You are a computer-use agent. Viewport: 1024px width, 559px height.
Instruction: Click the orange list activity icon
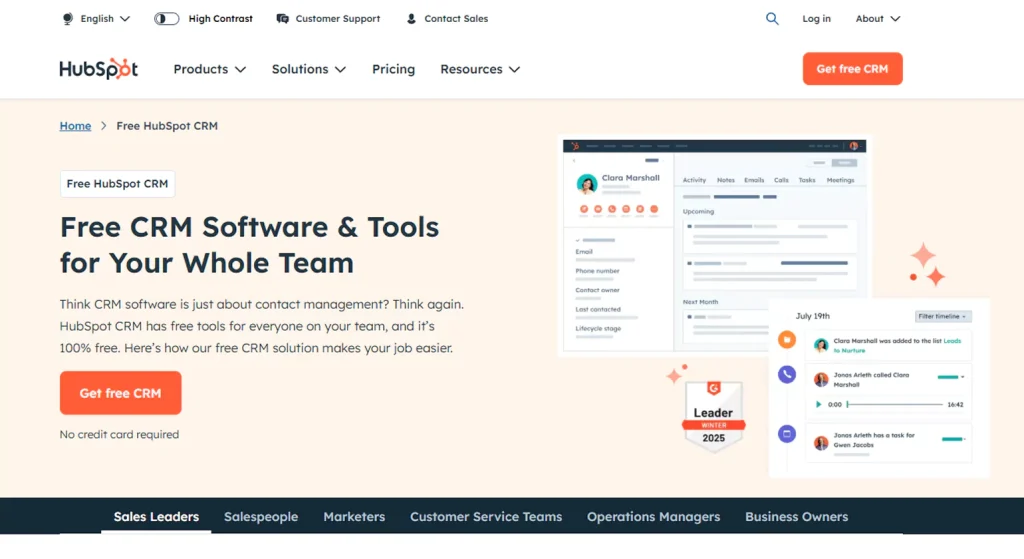786,340
